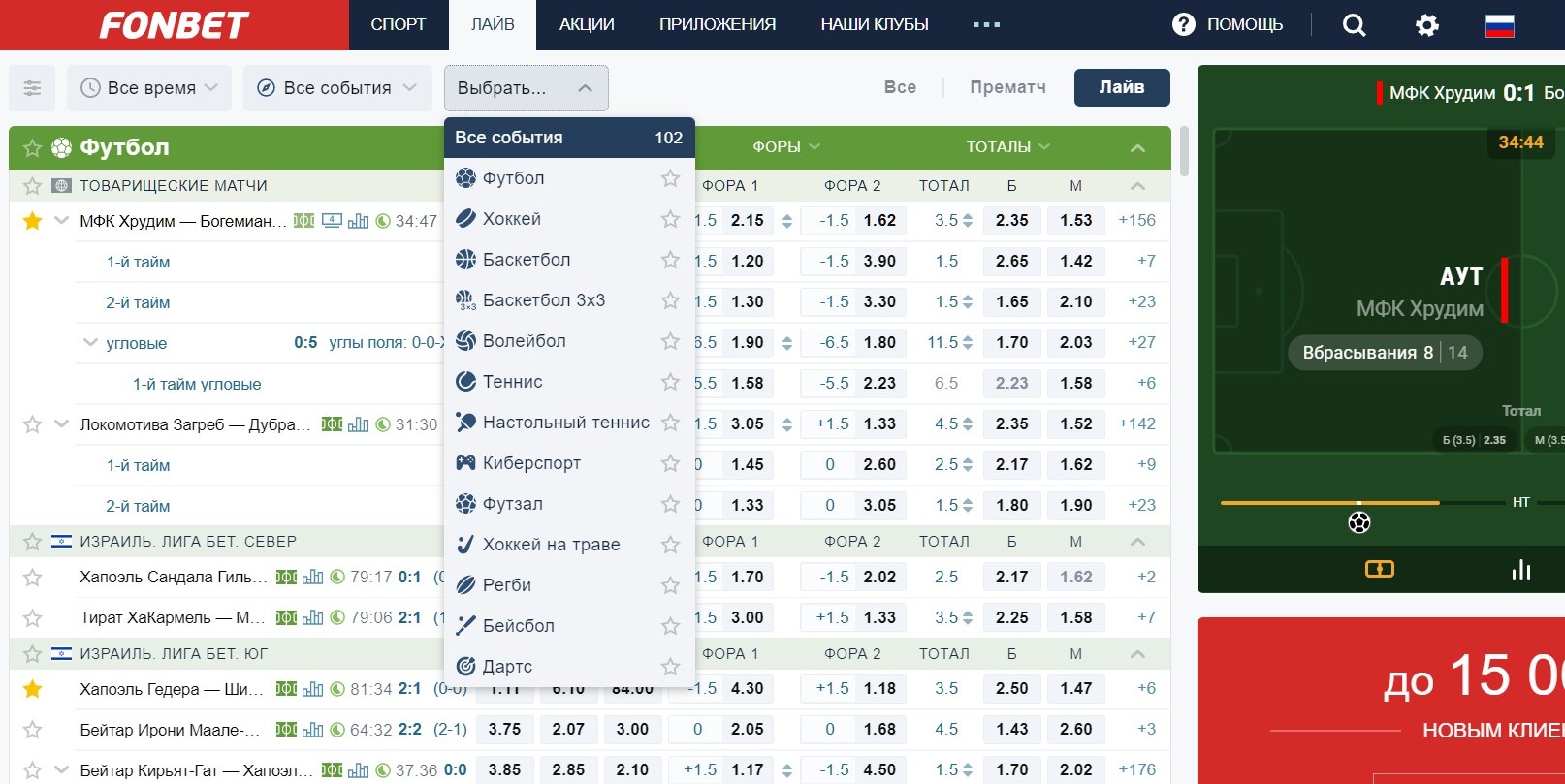Click the help question mark icon

point(1184,24)
